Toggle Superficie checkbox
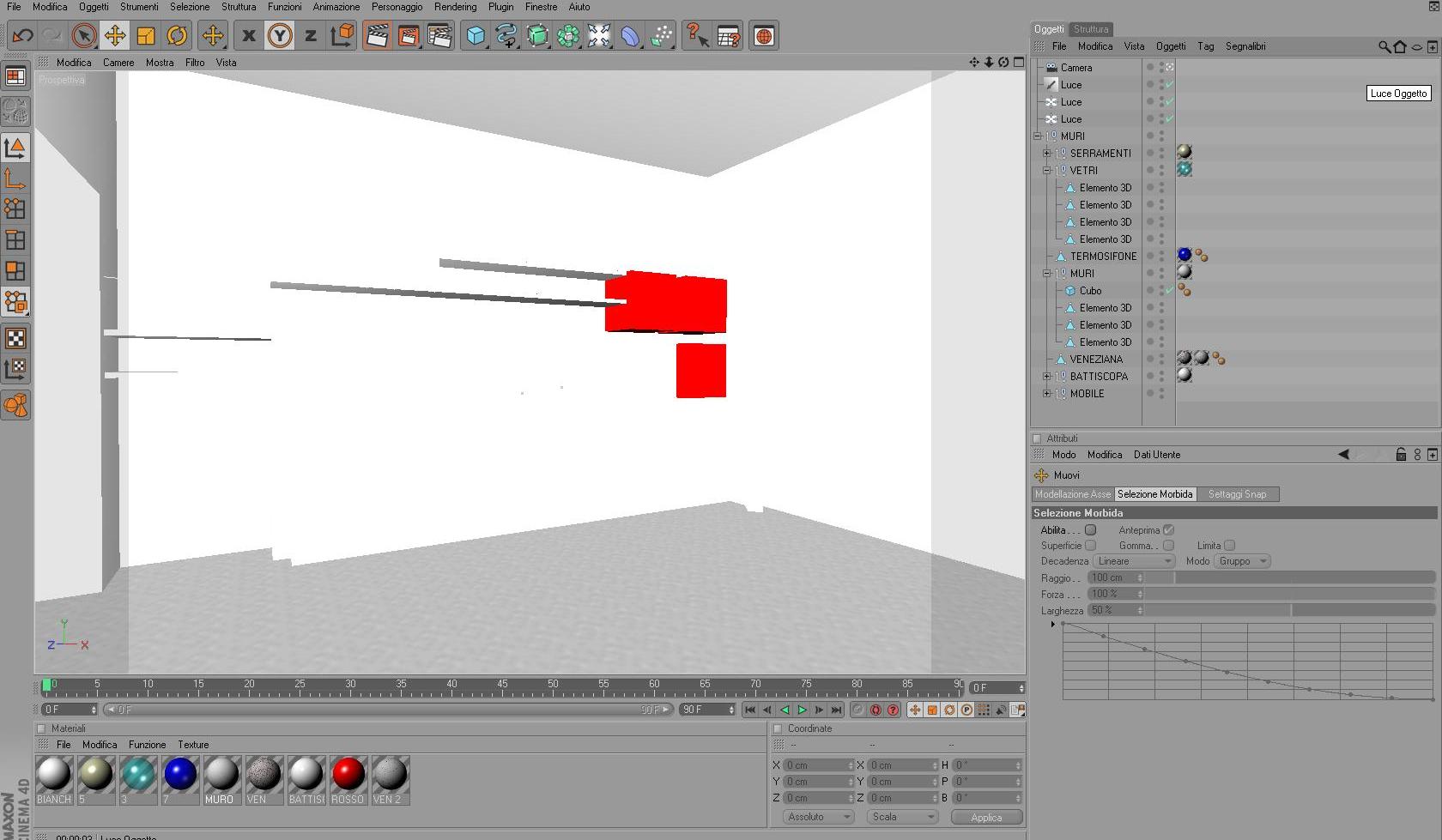The image size is (1442, 840). click(x=1091, y=546)
